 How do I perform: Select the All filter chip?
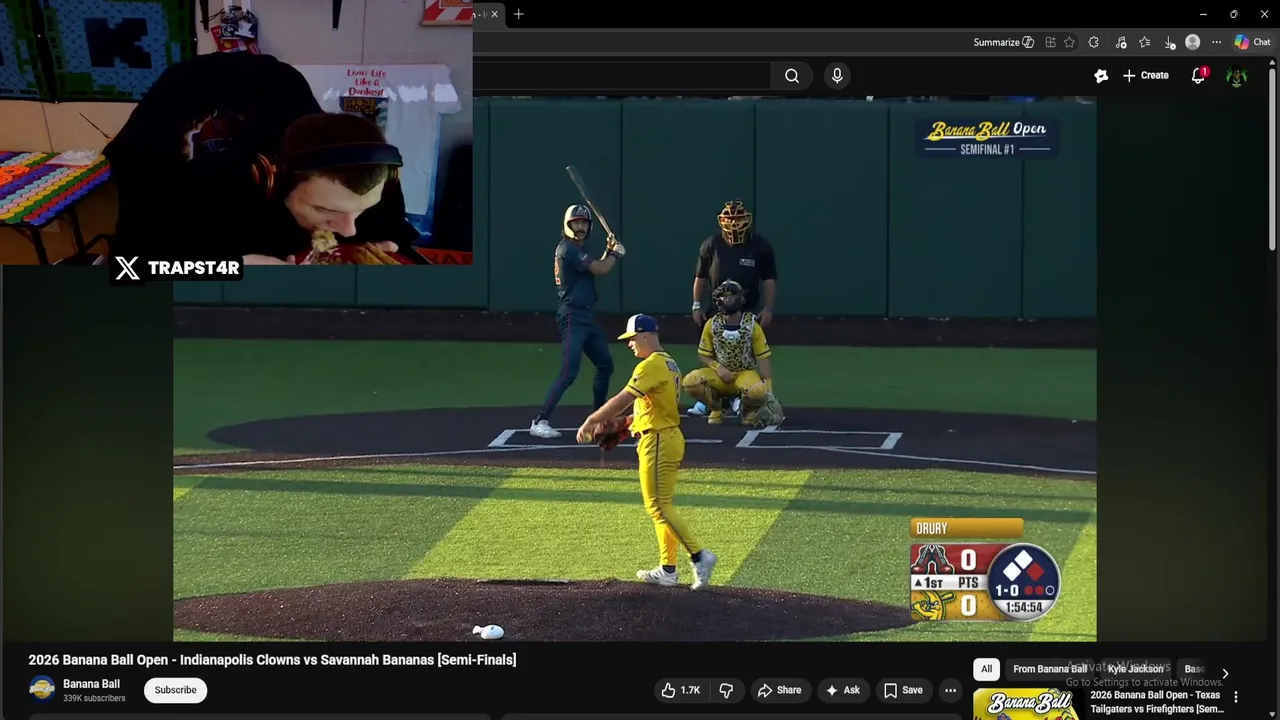(986, 669)
